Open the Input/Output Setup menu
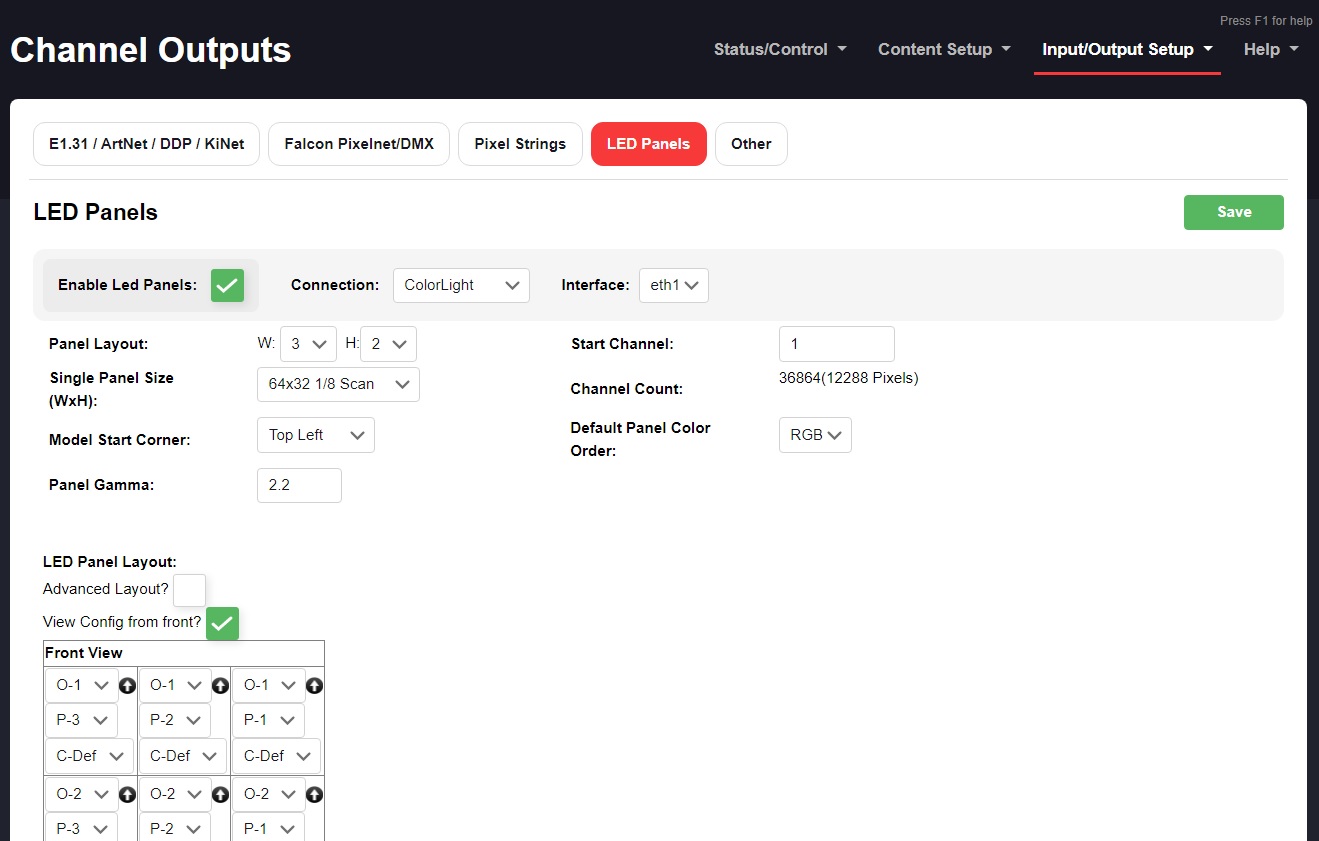 click(x=1127, y=49)
